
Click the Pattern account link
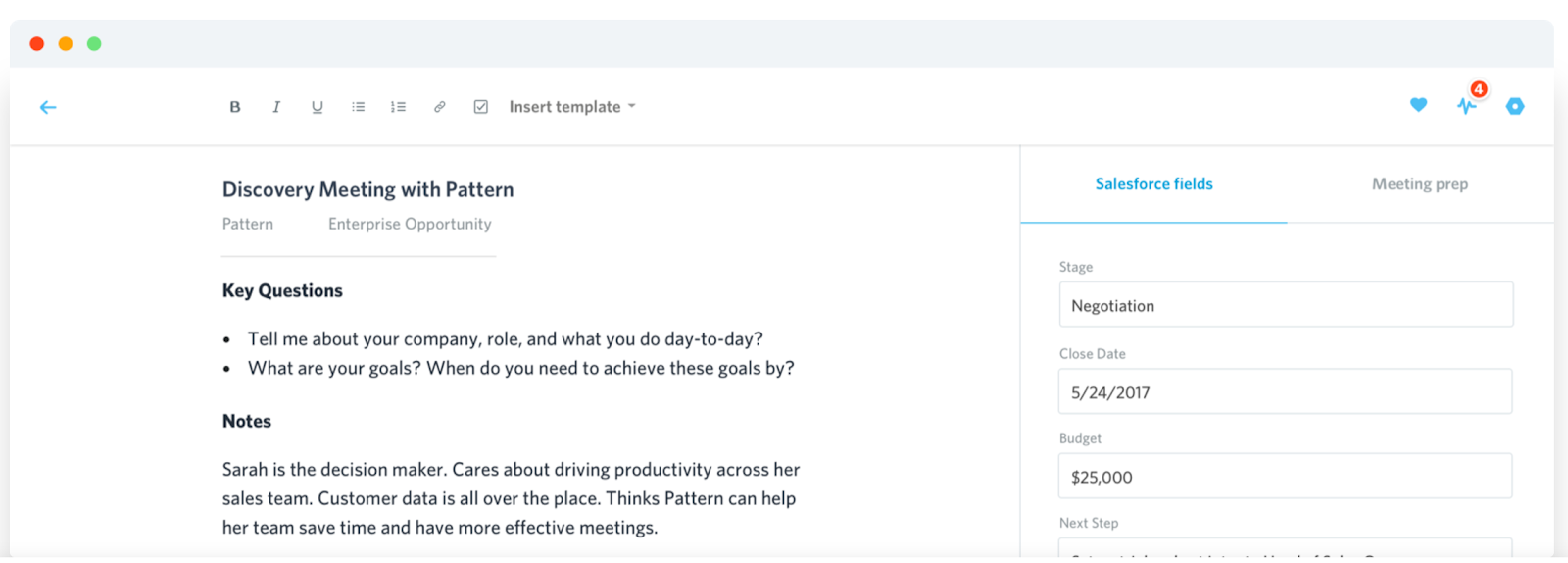pyautogui.click(x=248, y=225)
